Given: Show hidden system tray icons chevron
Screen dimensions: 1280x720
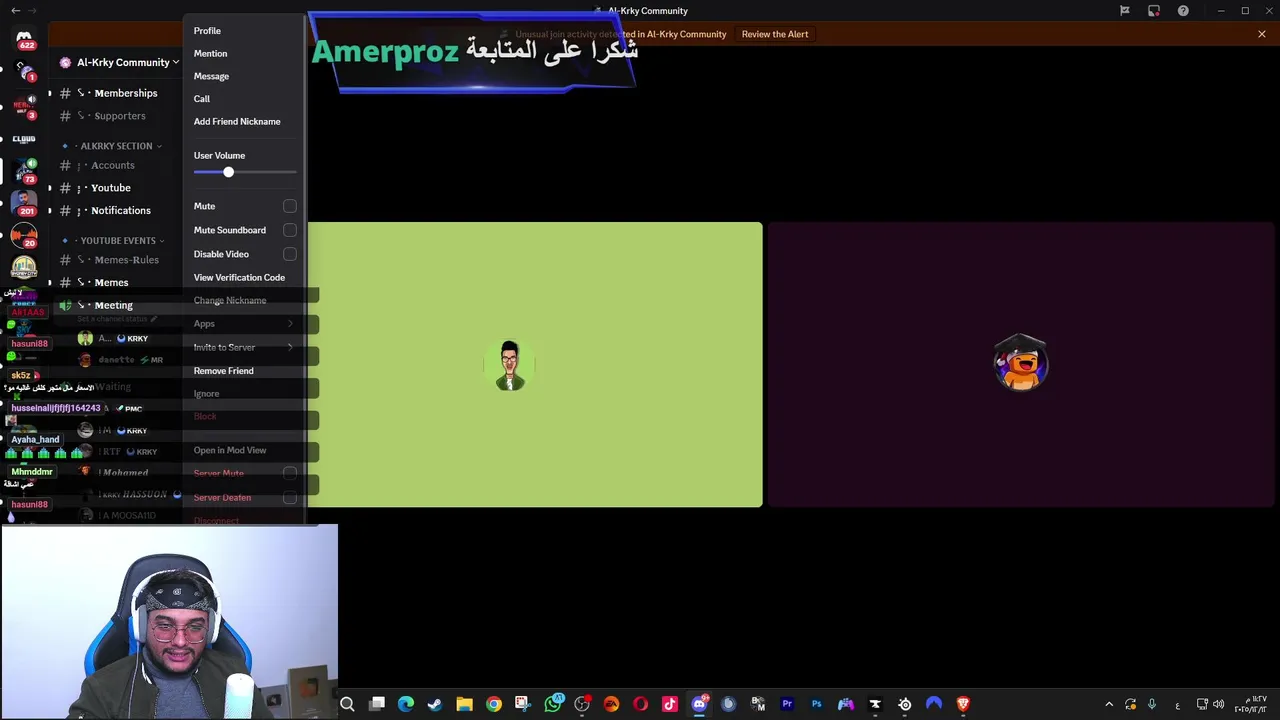Looking at the screenshot, I should click(1108, 704).
